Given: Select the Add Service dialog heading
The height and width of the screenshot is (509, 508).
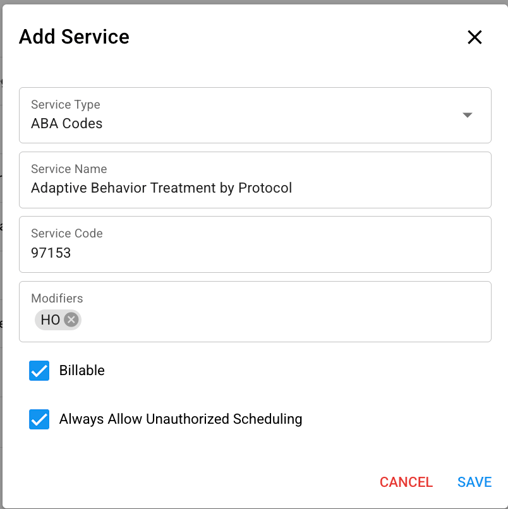Looking at the screenshot, I should click(74, 37).
